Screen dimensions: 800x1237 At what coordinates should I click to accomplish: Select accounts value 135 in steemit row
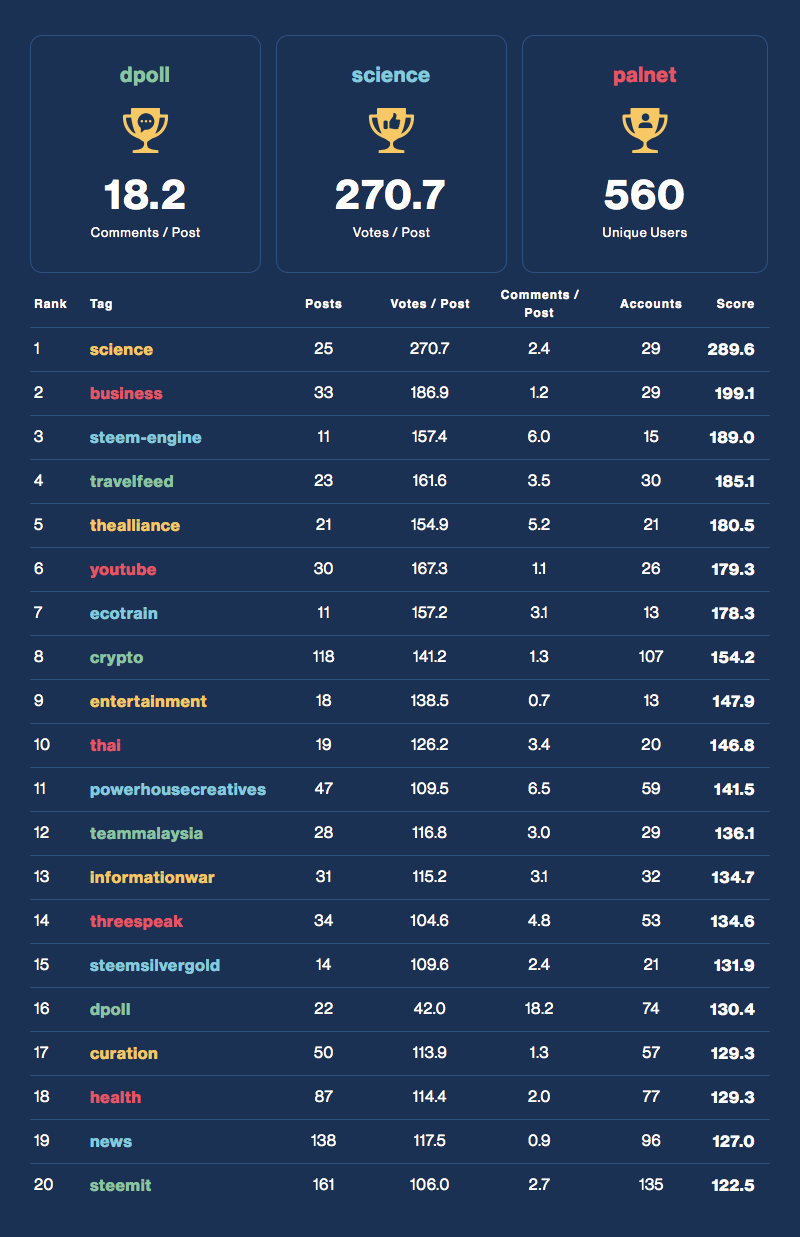point(651,1185)
